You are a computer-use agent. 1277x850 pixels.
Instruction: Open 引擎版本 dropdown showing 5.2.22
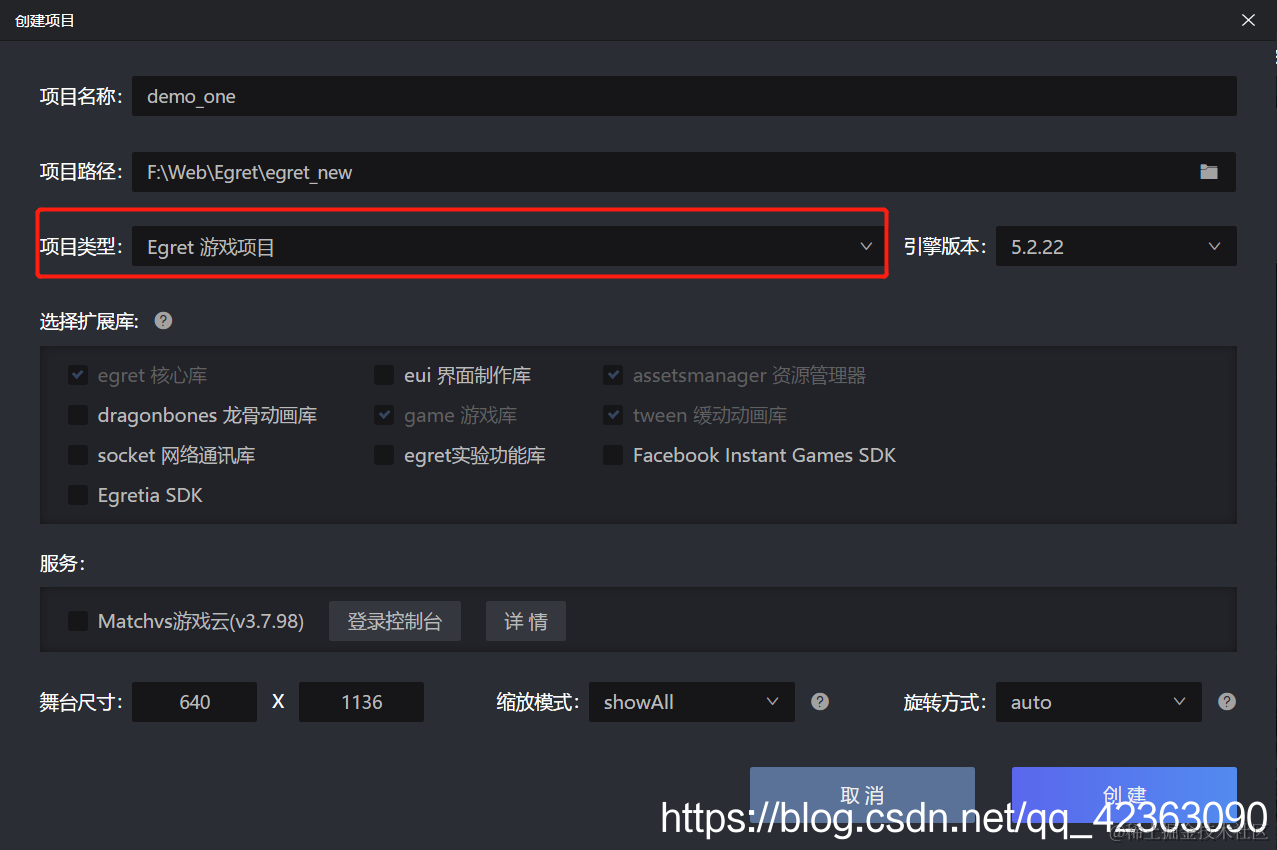[x=1116, y=247]
